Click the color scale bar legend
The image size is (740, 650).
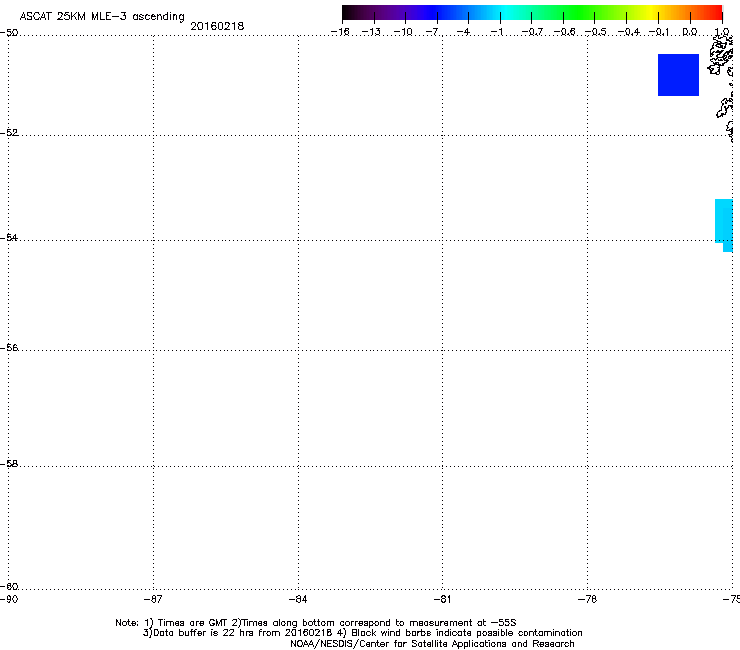[532, 12]
